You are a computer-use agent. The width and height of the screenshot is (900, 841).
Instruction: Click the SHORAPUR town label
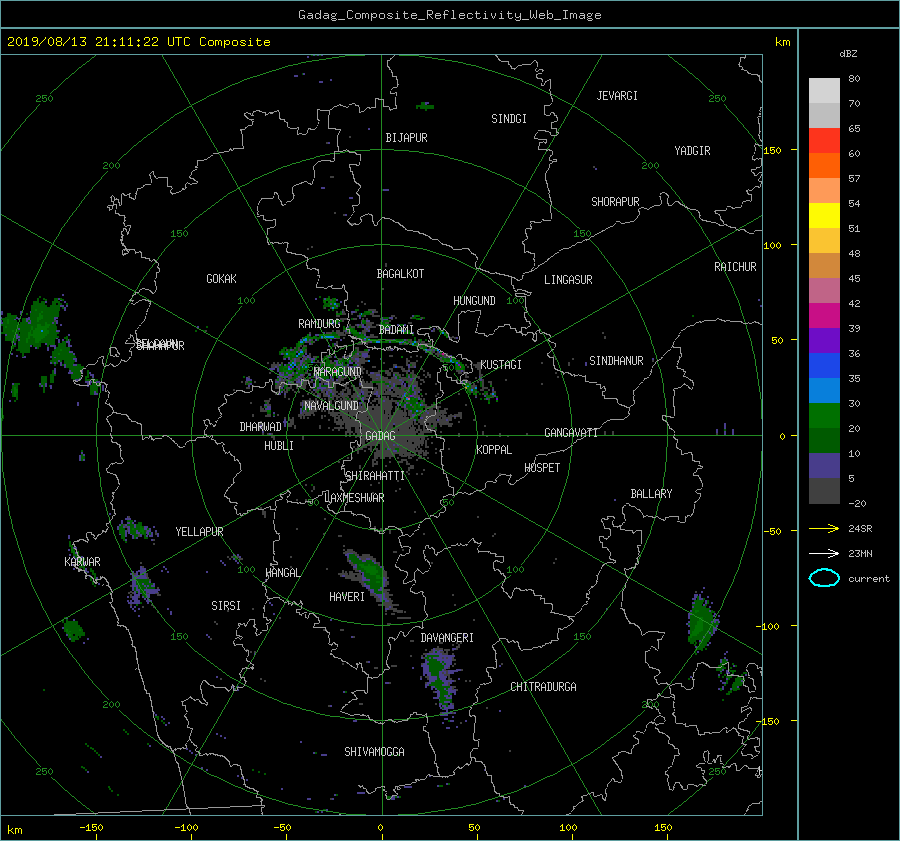click(x=615, y=202)
